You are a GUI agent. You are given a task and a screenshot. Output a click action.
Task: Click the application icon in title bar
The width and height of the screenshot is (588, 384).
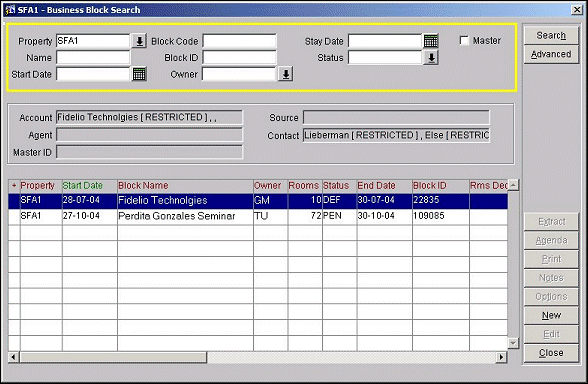(9, 9)
